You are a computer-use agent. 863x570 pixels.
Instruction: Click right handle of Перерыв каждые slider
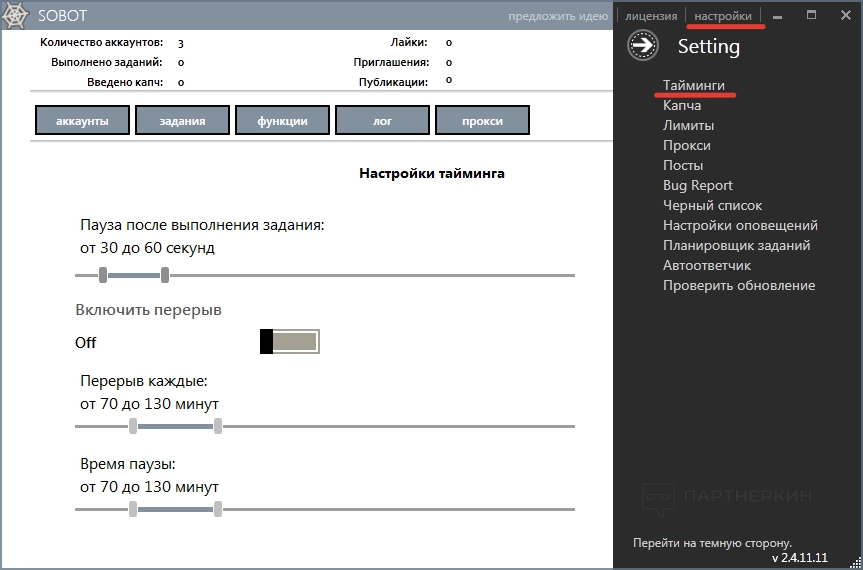[218, 426]
